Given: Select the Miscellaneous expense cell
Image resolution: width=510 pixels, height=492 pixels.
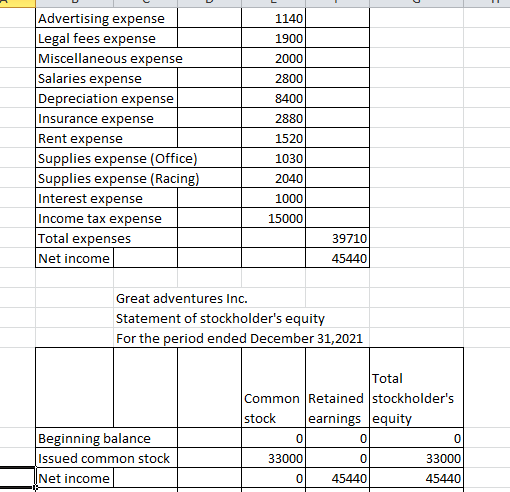Looking at the screenshot, I should click(x=138, y=58).
